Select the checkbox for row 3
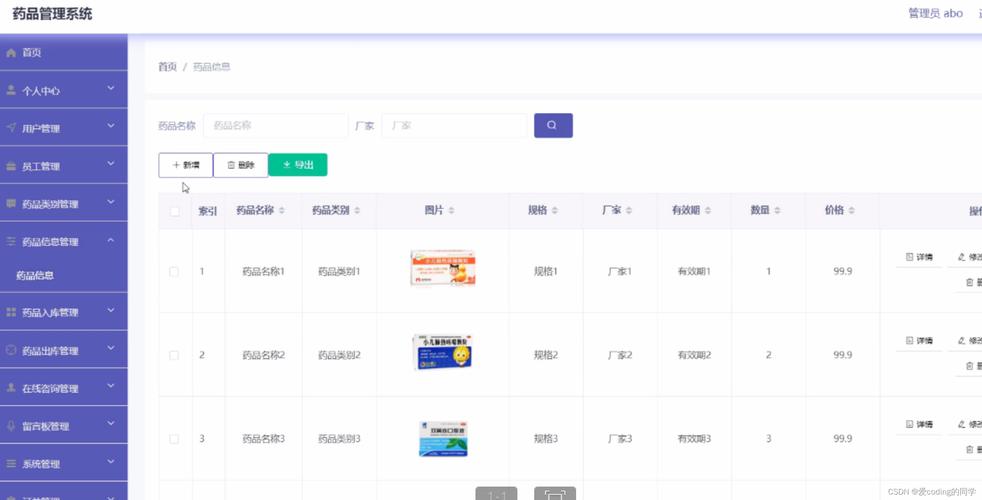The width and height of the screenshot is (982, 500). click(175, 439)
